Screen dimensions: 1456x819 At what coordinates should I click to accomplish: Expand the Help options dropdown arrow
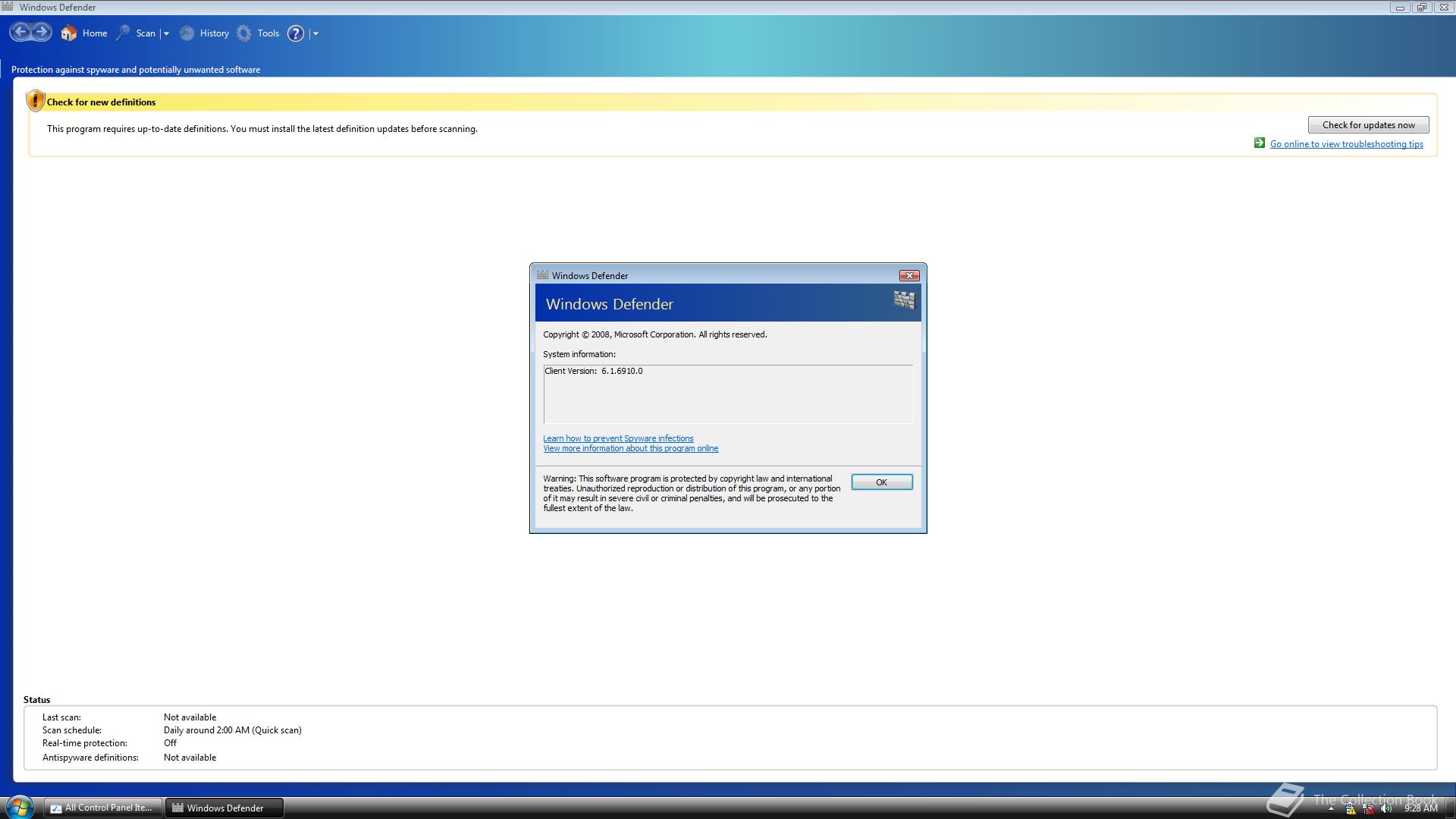tap(315, 33)
